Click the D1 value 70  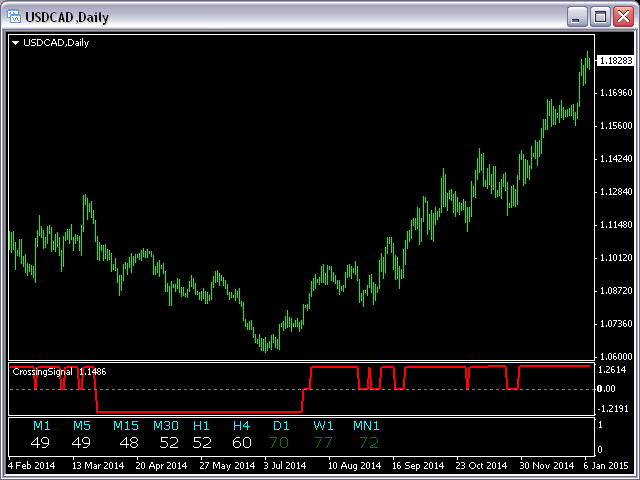[279, 442]
